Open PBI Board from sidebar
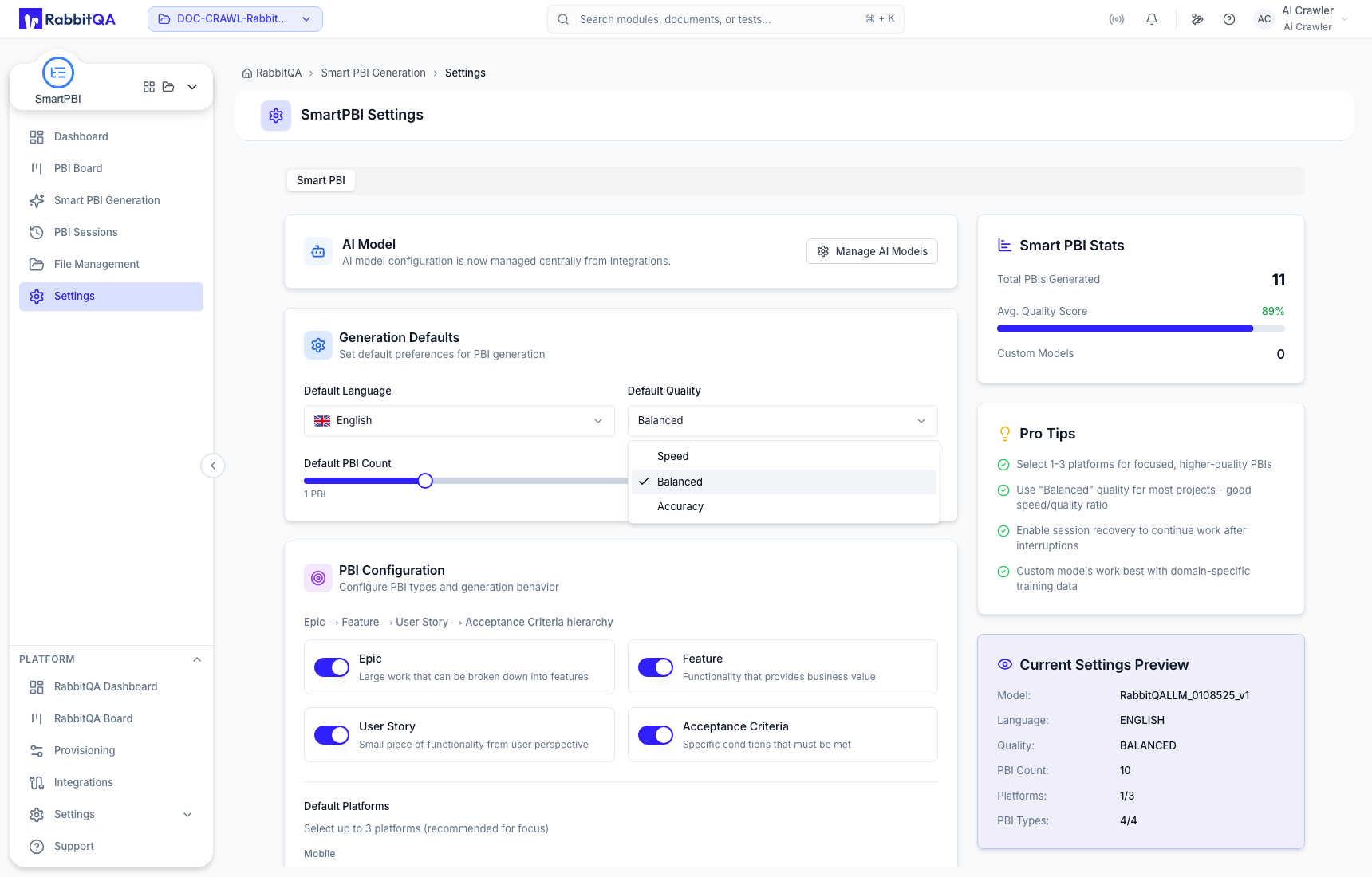 111,169
